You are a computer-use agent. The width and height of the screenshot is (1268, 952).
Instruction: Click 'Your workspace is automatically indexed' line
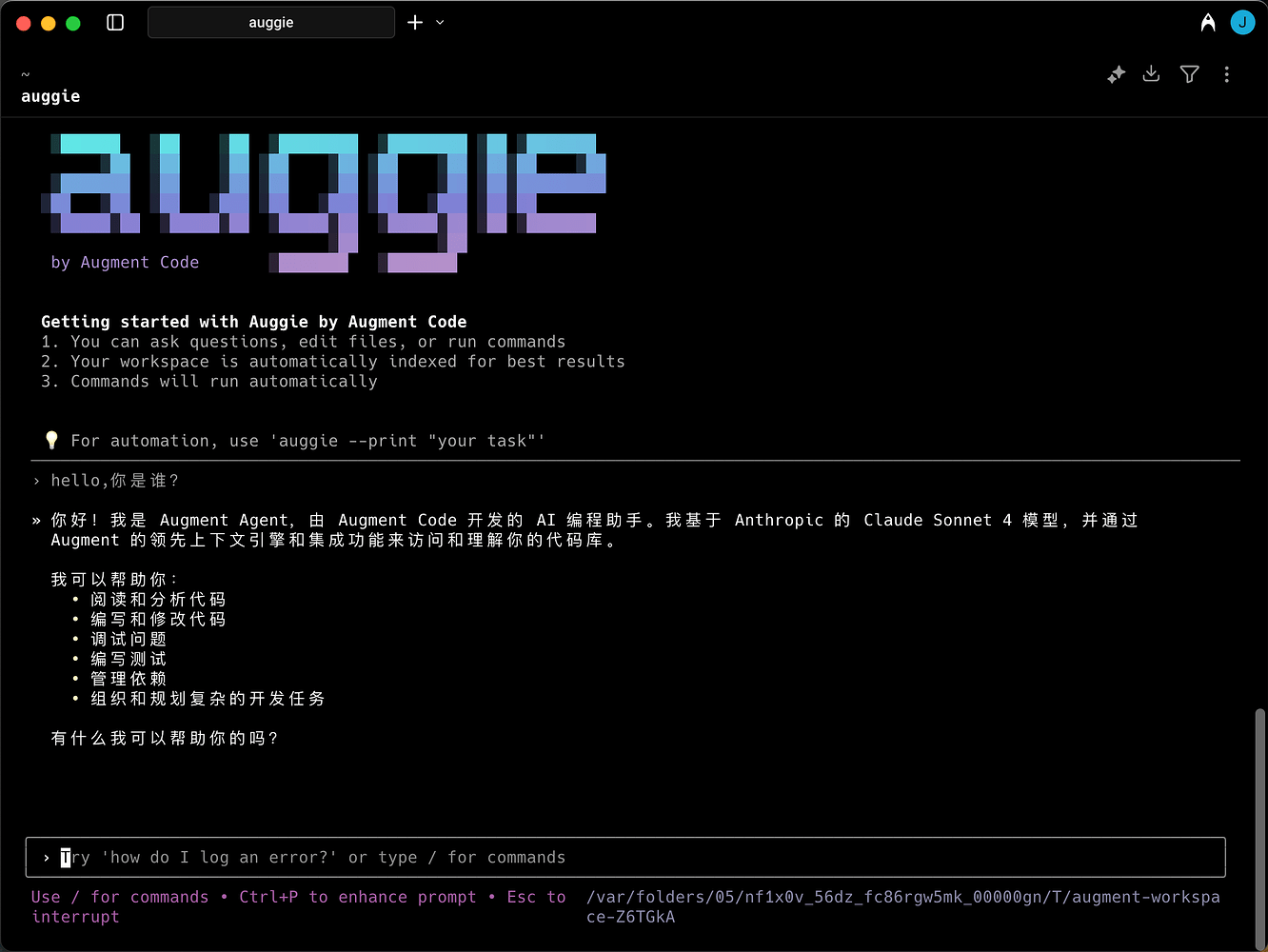click(x=333, y=362)
